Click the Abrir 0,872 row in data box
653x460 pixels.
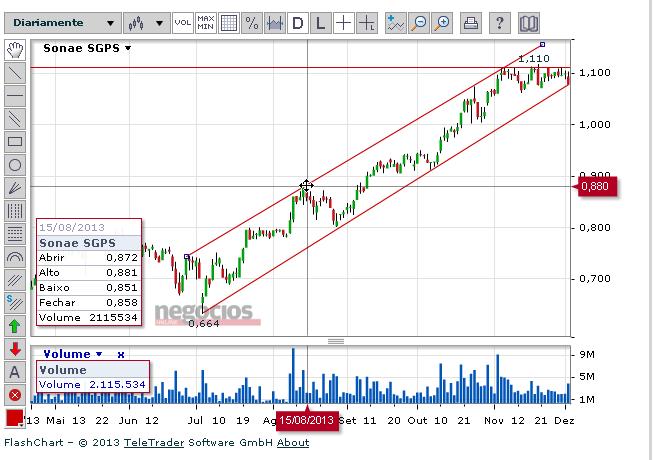[88, 258]
